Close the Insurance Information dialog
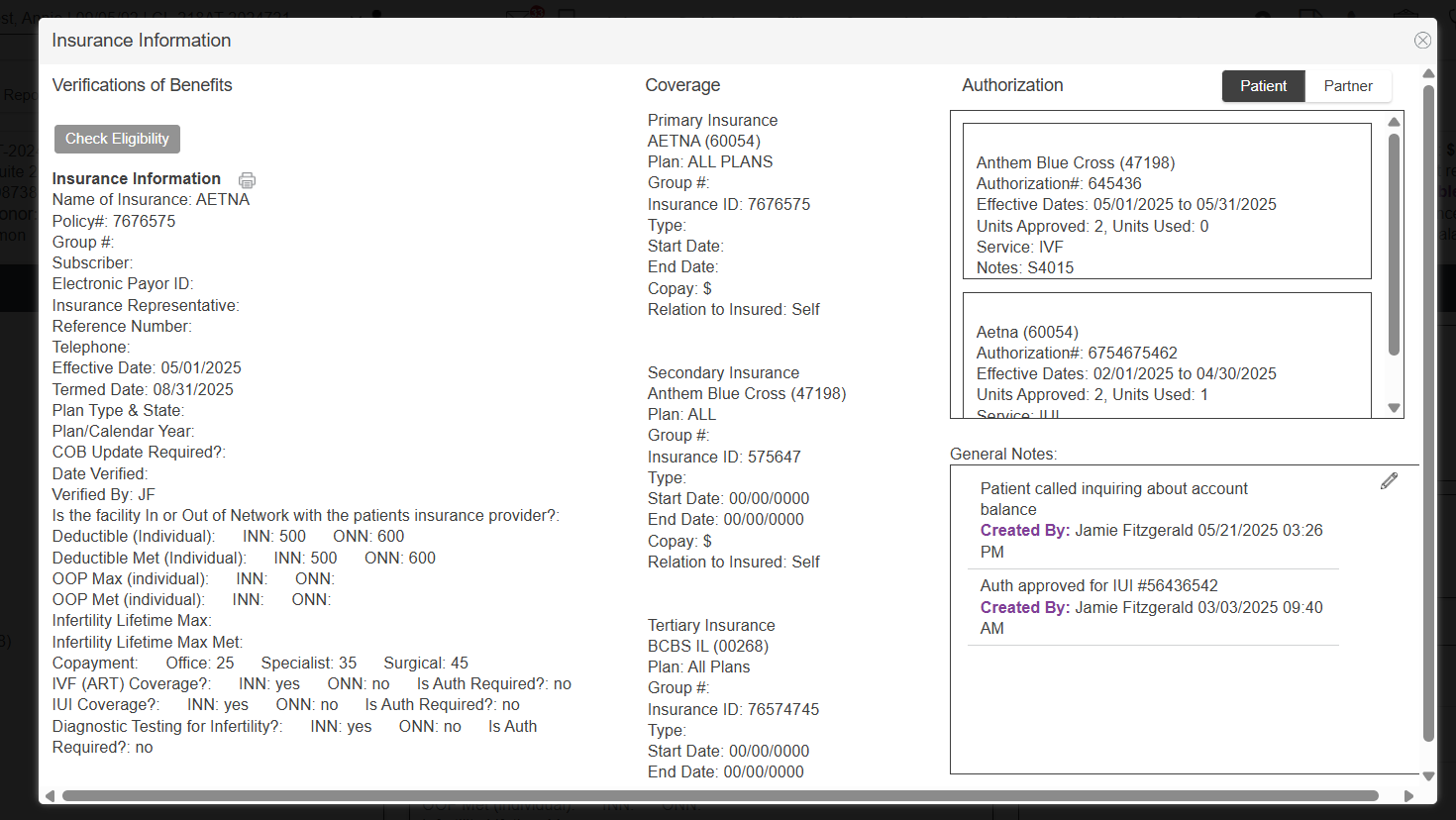Image resolution: width=1456 pixels, height=820 pixels. 1422,41
